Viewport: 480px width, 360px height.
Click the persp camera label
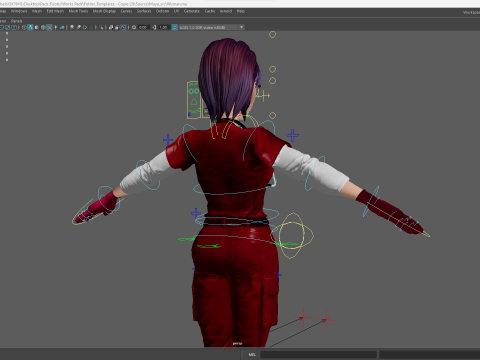(237, 343)
